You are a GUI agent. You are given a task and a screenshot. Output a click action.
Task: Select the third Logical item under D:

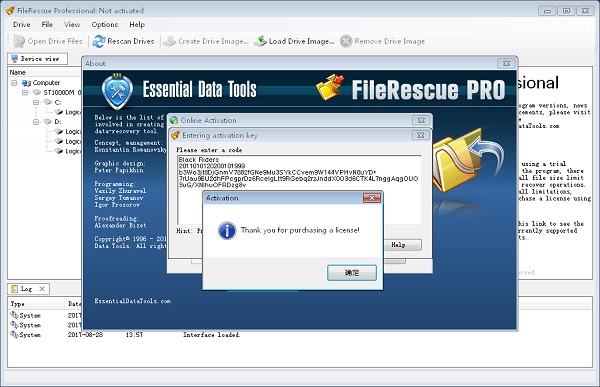click(72, 151)
